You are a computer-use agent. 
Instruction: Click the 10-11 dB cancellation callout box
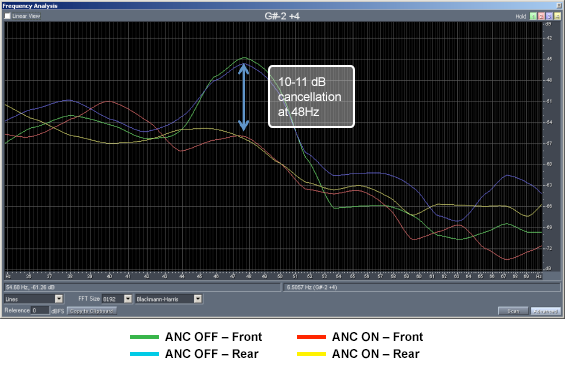(x=311, y=97)
